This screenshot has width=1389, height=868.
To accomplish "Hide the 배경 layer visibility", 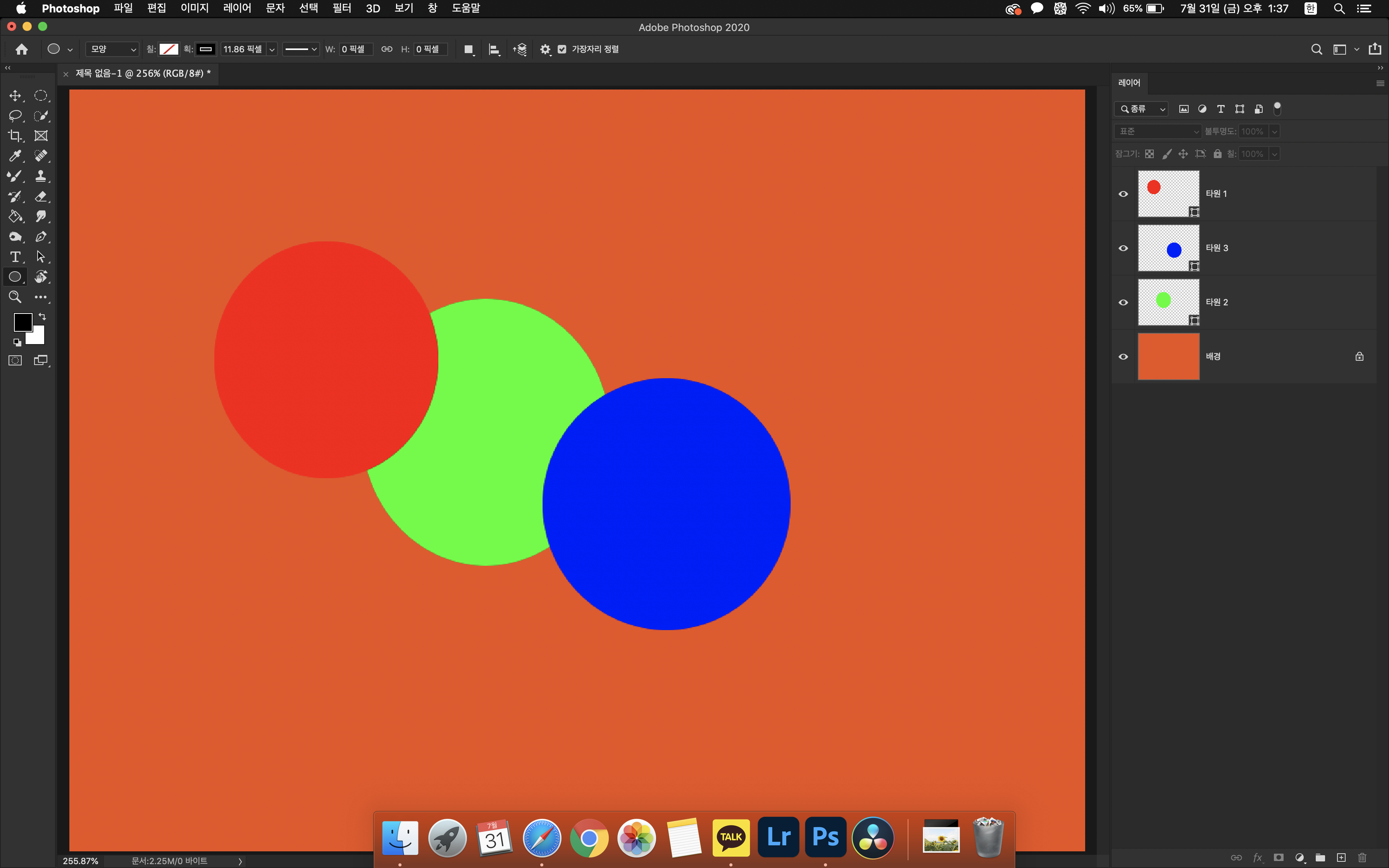I will click(1123, 356).
